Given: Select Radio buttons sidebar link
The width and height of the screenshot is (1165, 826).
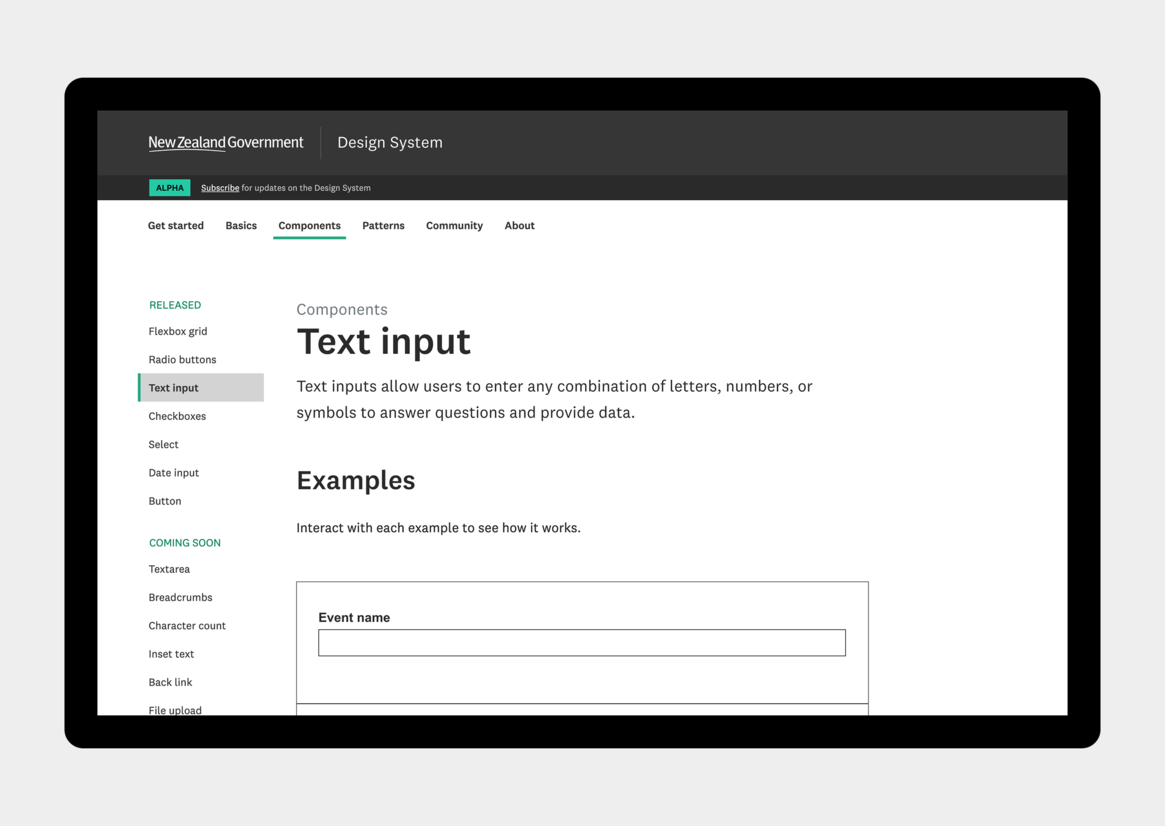Looking at the screenshot, I should [182, 360].
